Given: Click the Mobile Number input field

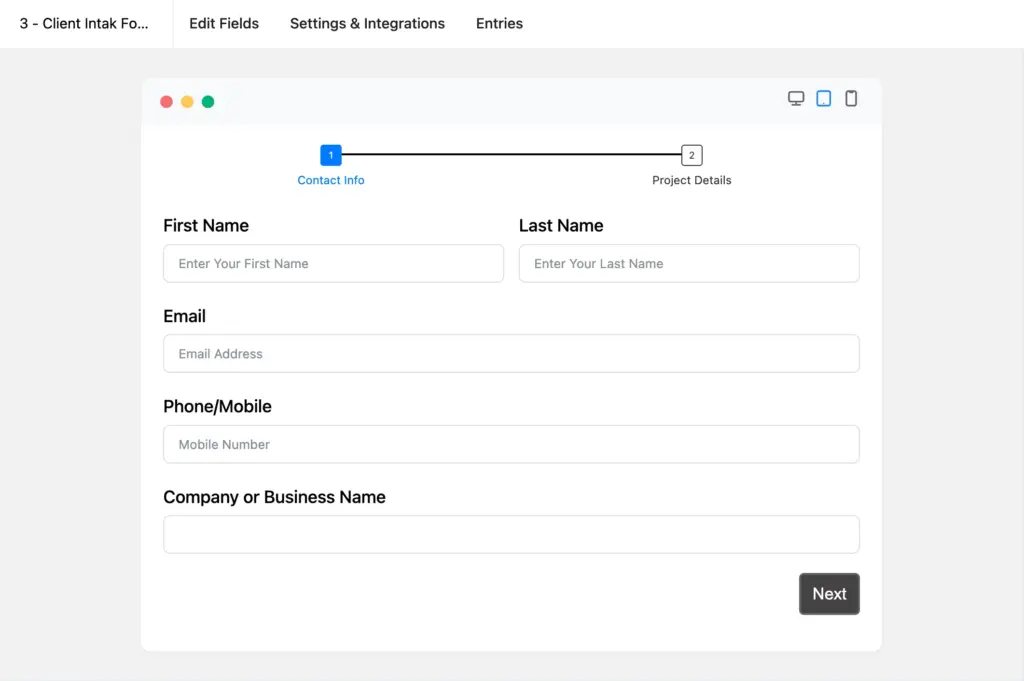Looking at the screenshot, I should coord(511,445).
